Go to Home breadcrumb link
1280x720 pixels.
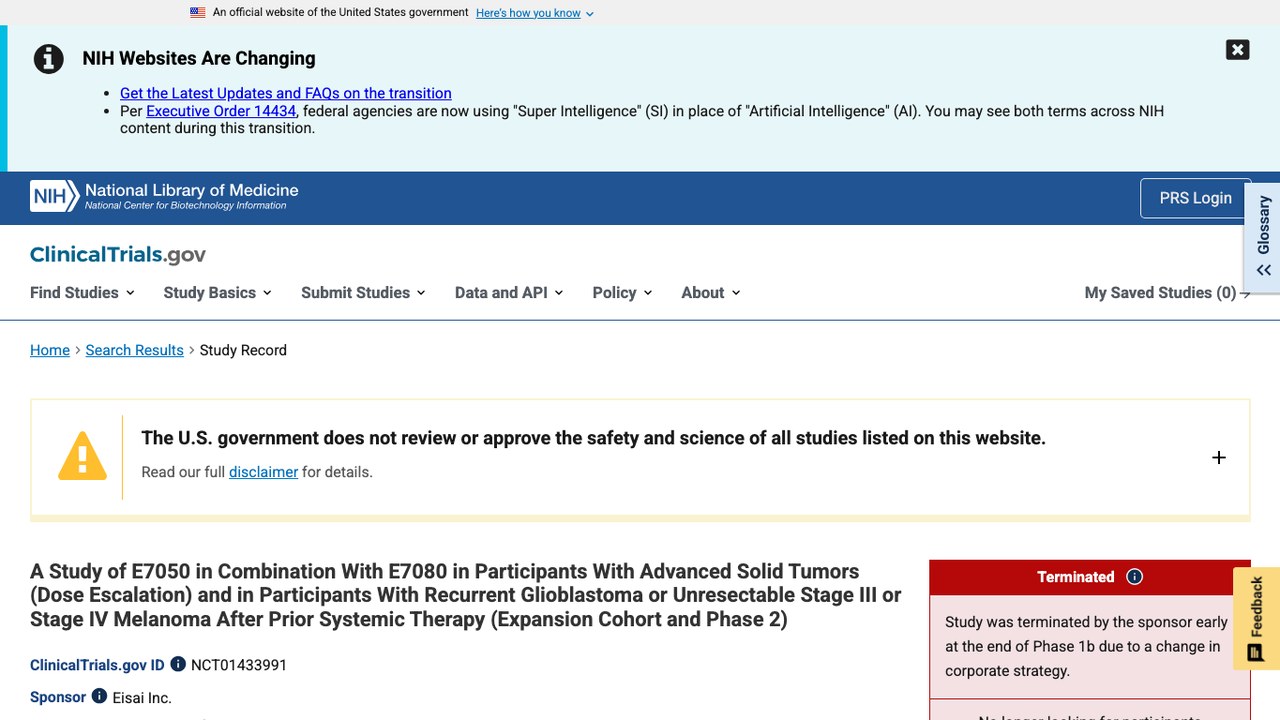click(x=50, y=350)
